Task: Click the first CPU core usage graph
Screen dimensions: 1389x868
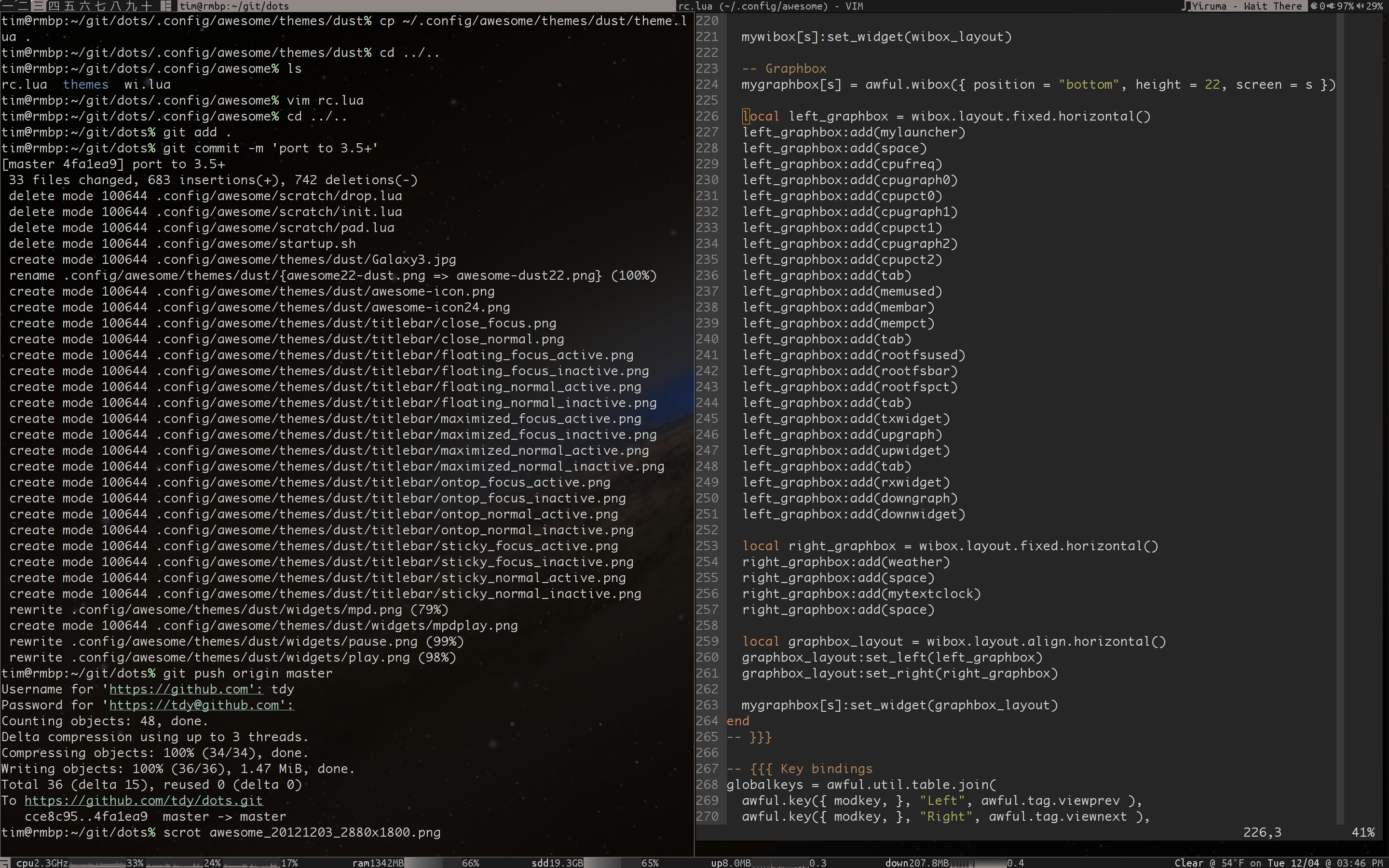Action: tap(96, 863)
